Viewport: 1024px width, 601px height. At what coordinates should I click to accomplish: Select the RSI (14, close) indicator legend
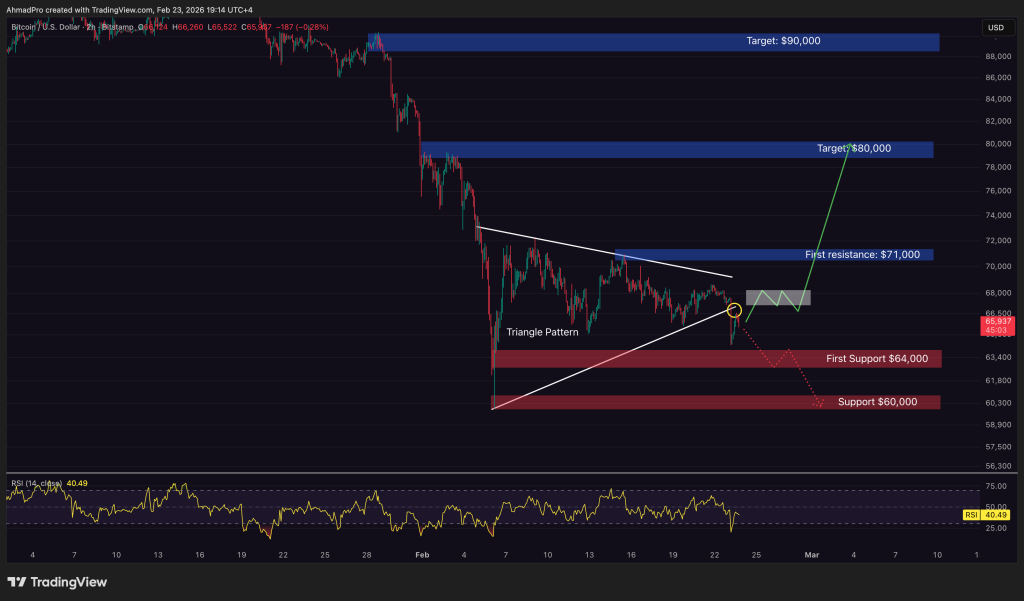(x=35, y=483)
